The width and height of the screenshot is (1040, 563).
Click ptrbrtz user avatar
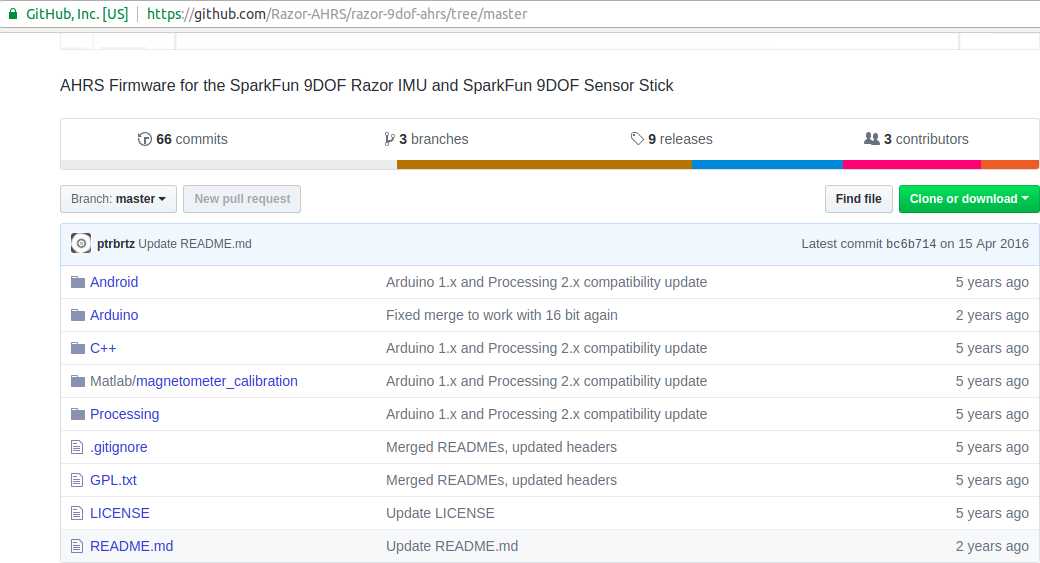(x=81, y=243)
